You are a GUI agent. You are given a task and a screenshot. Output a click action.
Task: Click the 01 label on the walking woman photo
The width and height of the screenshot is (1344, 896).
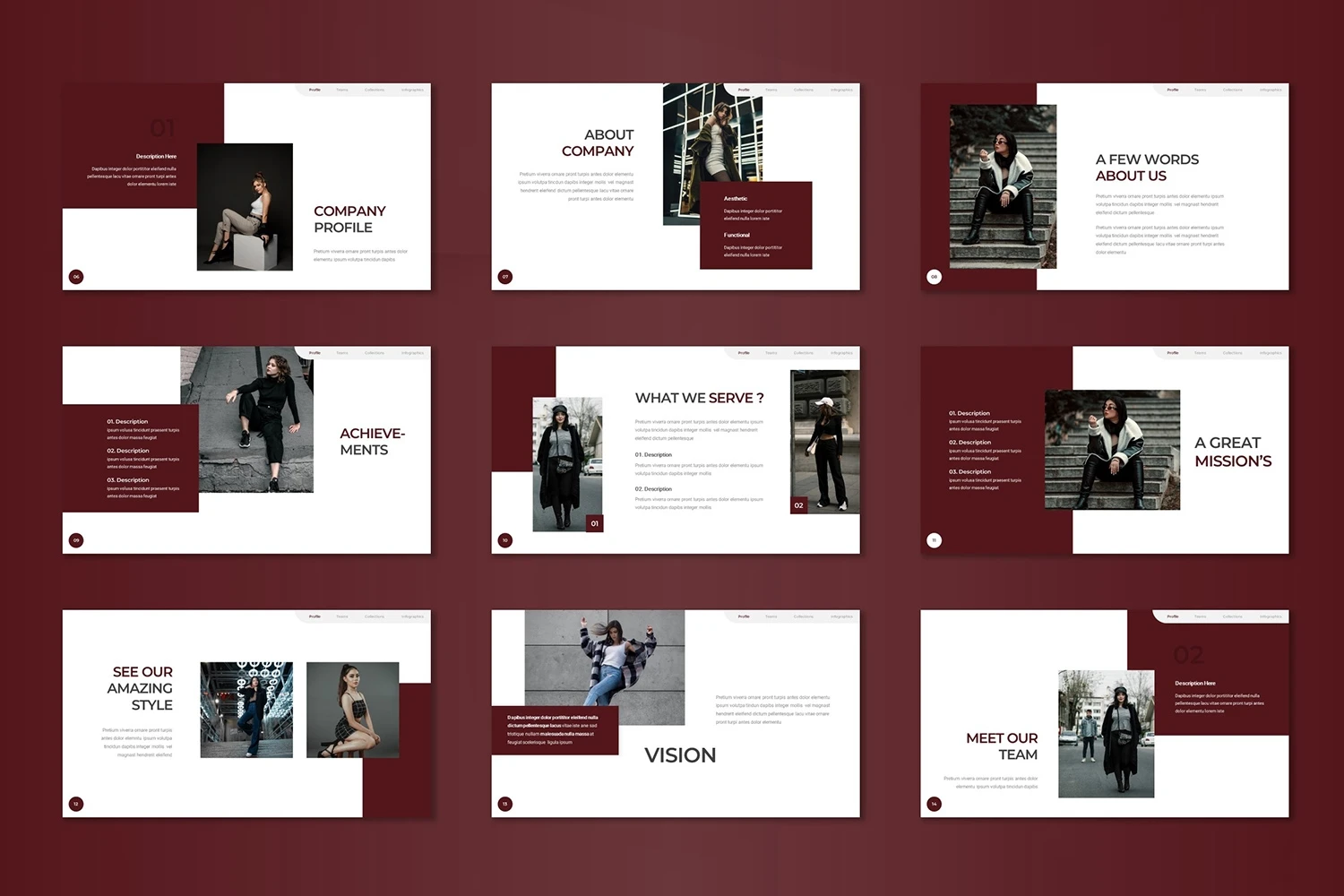594,523
